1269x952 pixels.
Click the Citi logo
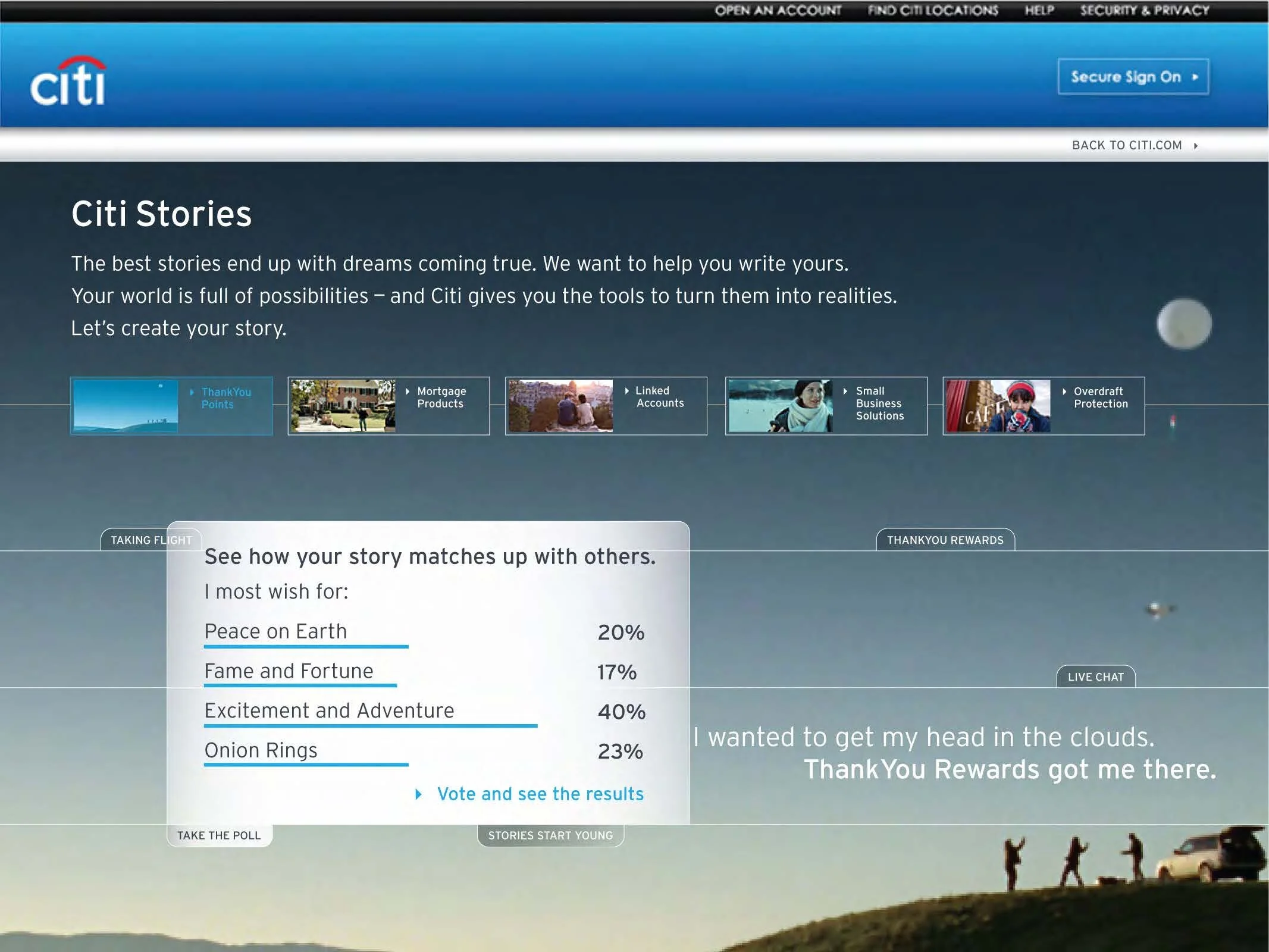pyautogui.click(x=68, y=82)
